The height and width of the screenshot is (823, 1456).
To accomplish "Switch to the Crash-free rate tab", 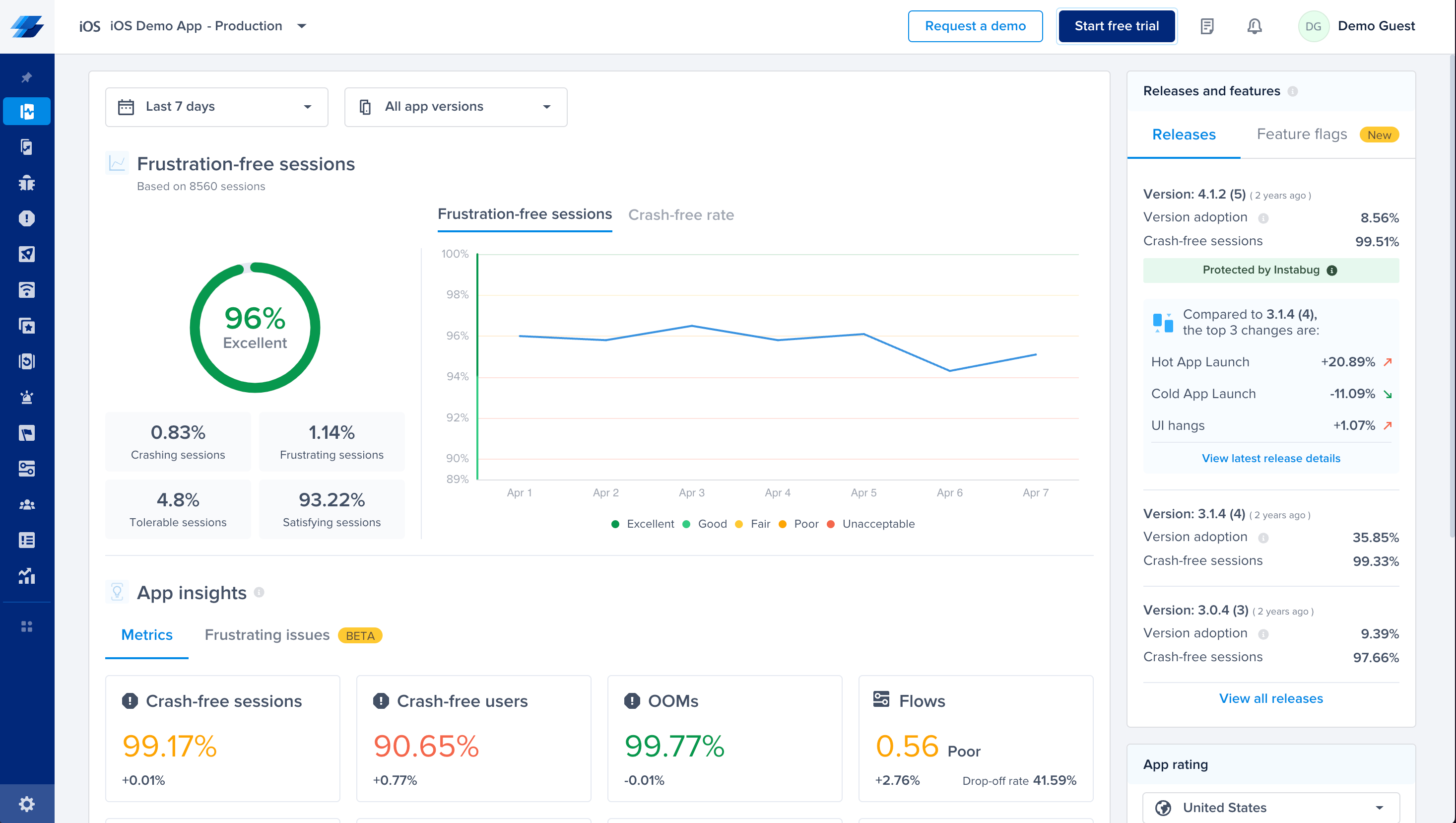I will tap(680, 215).
